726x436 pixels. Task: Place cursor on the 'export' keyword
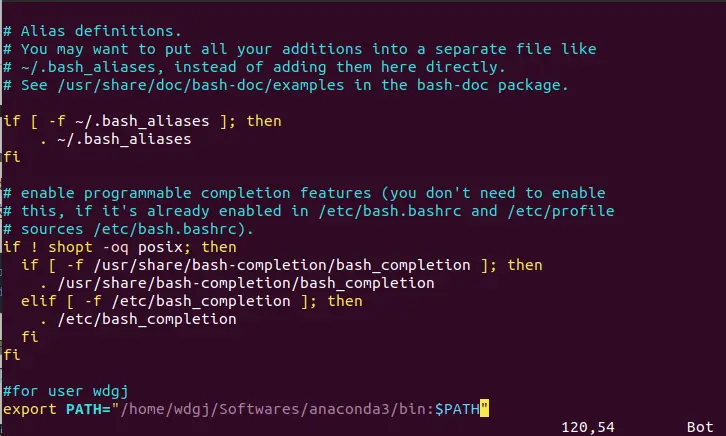click(30, 409)
